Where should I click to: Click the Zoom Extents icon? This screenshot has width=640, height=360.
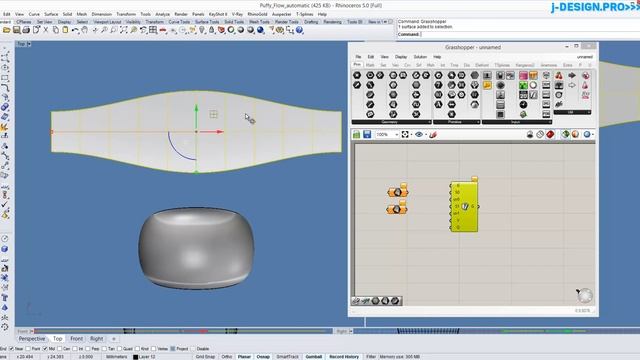[123, 30]
